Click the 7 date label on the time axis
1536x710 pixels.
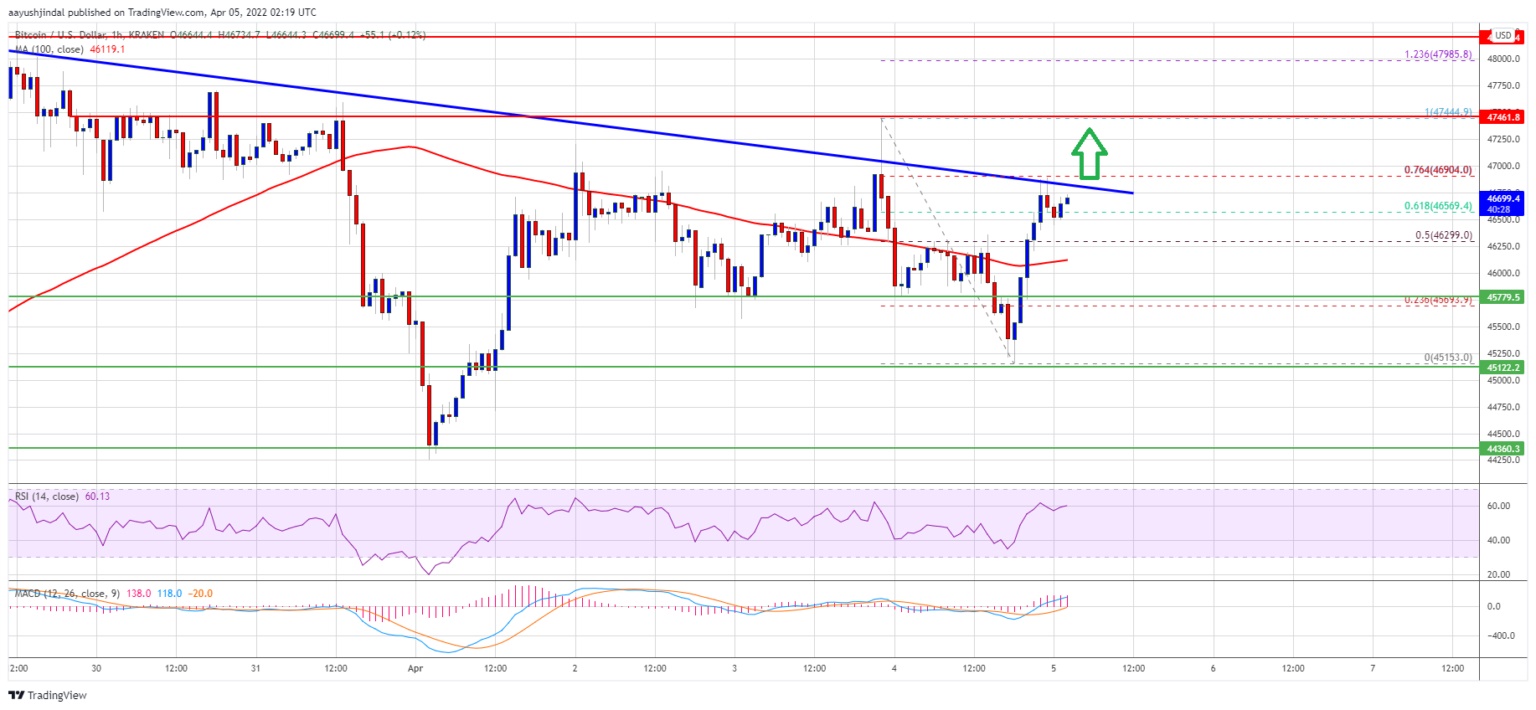1372,666
